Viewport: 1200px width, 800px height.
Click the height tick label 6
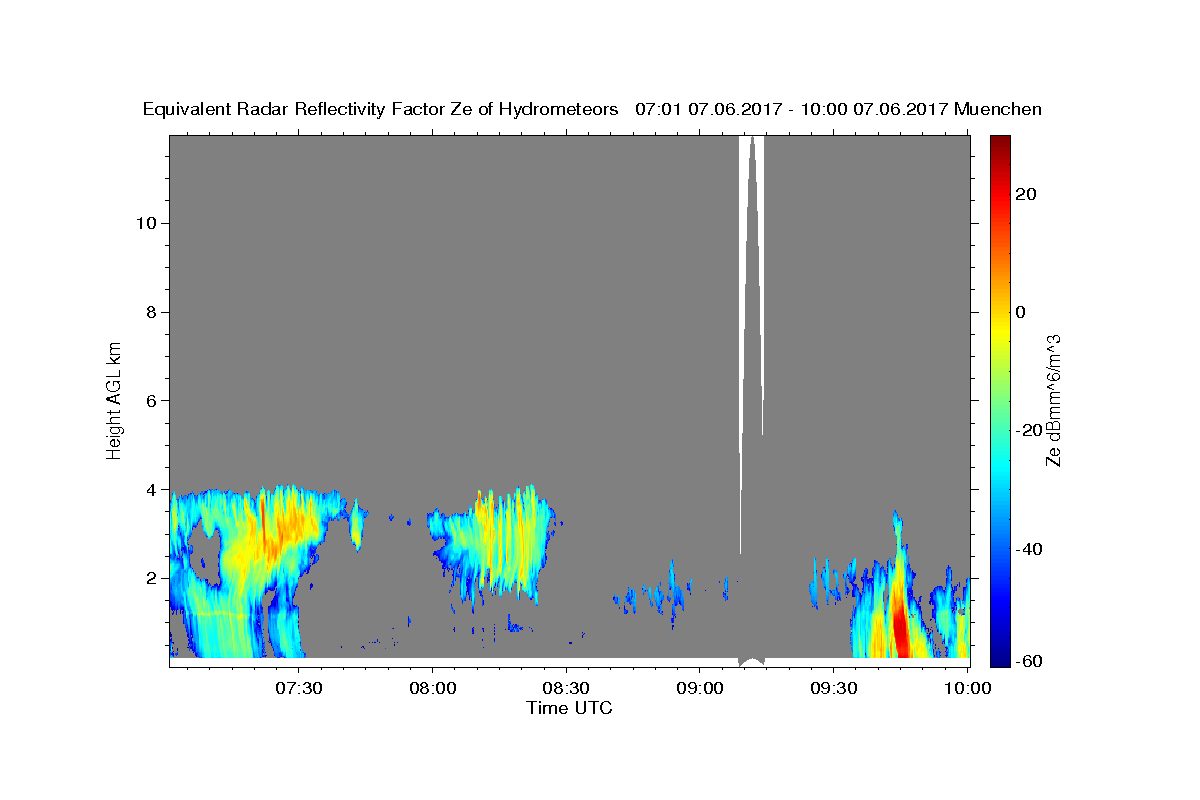pos(150,401)
